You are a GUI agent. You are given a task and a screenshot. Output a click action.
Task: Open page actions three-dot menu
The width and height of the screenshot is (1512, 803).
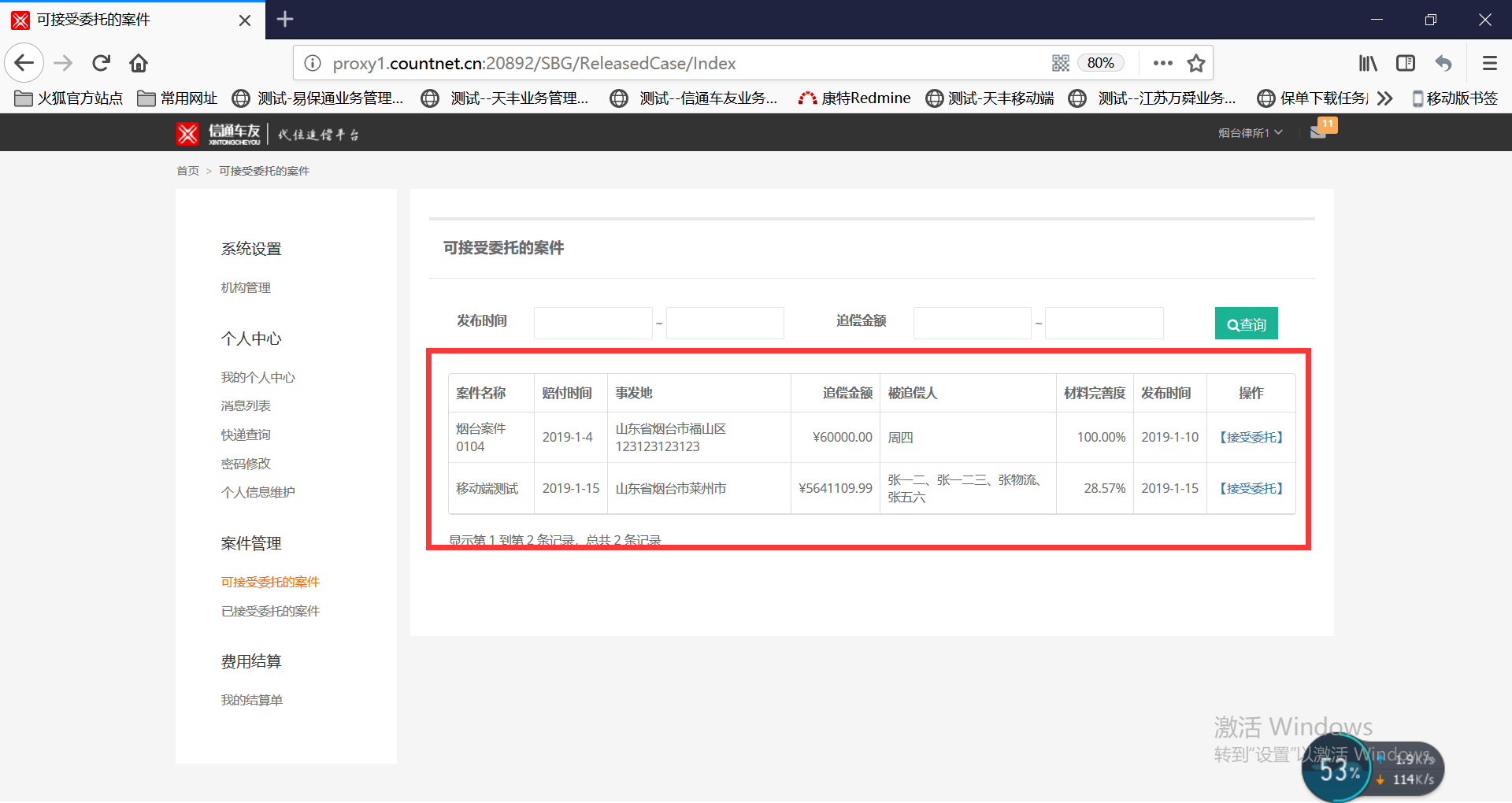[x=1162, y=63]
